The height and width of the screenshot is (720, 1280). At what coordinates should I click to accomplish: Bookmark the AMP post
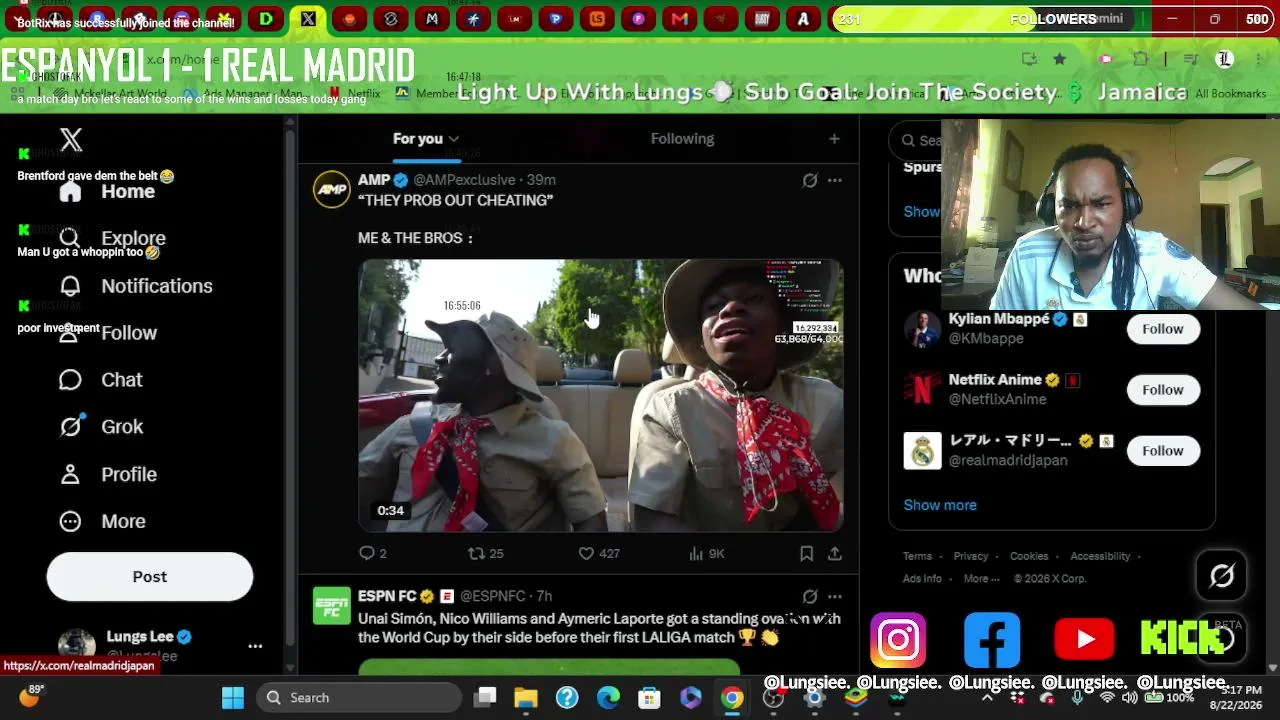806,553
